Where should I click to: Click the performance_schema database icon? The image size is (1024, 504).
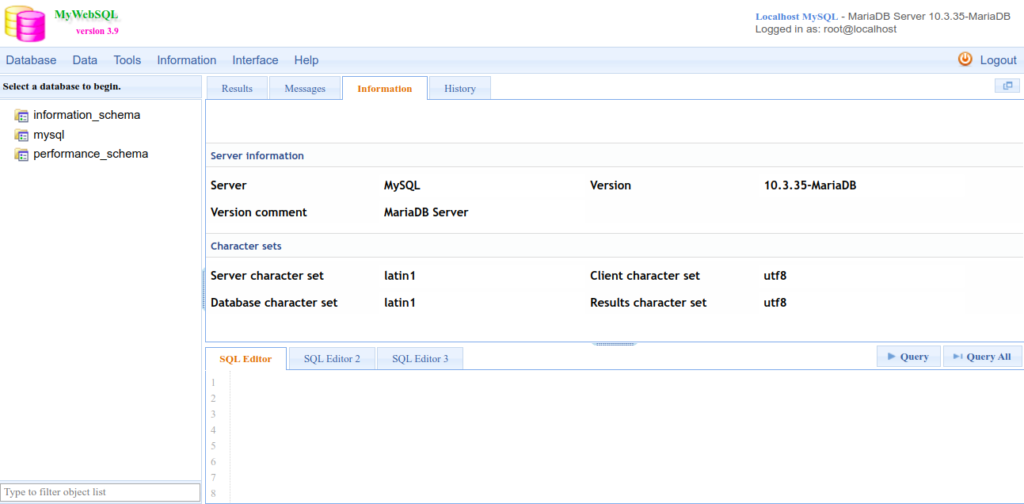(x=22, y=155)
